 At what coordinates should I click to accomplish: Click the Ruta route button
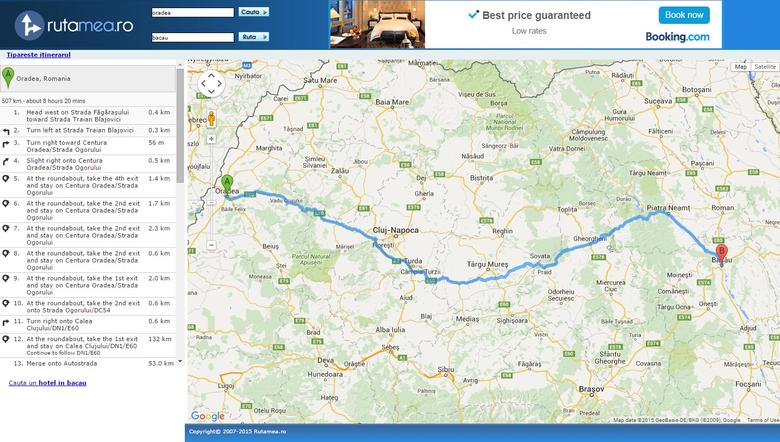[254, 37]
